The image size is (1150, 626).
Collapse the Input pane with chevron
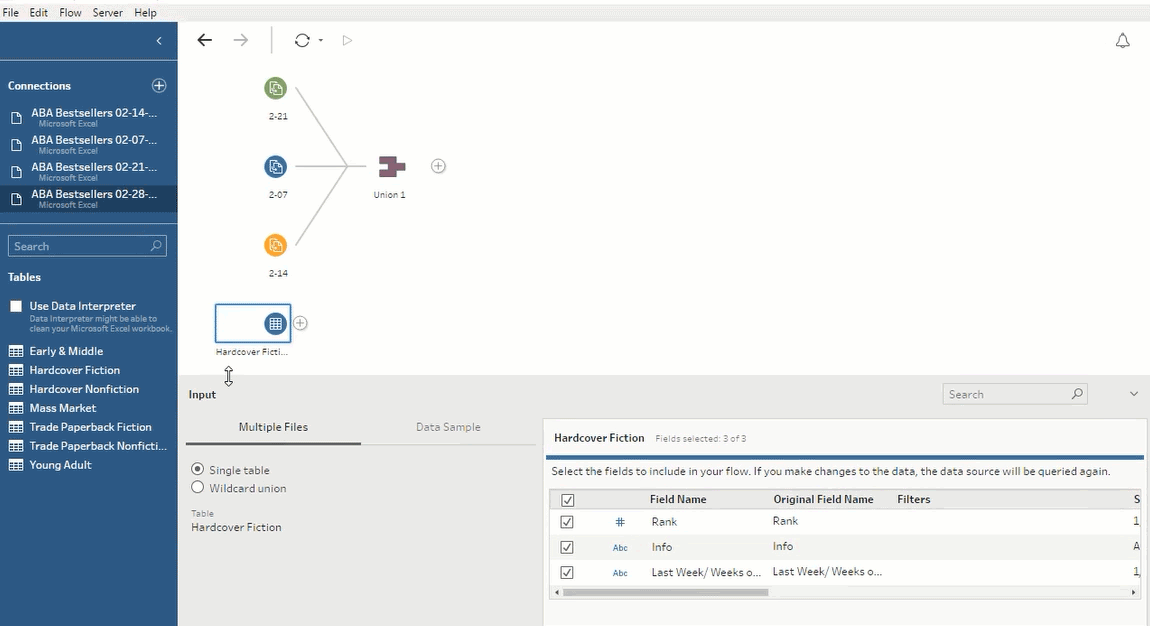[x=1133, y=394]
